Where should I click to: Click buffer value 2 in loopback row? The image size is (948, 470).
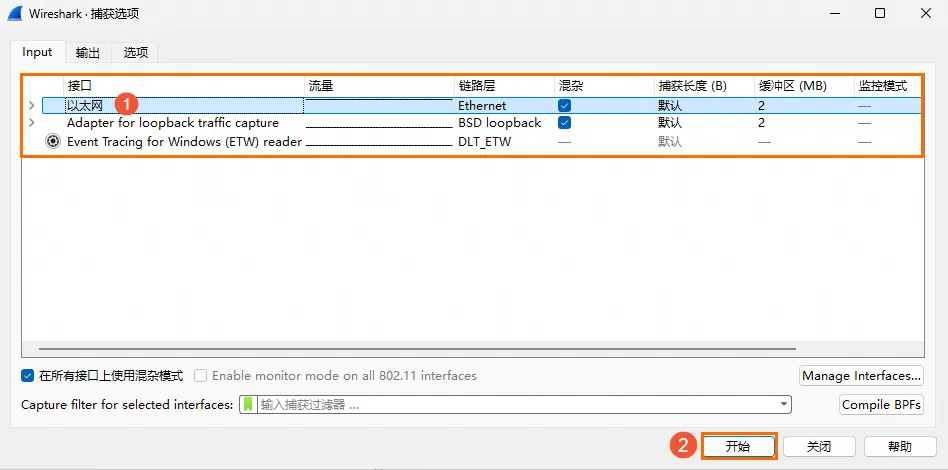761,123
